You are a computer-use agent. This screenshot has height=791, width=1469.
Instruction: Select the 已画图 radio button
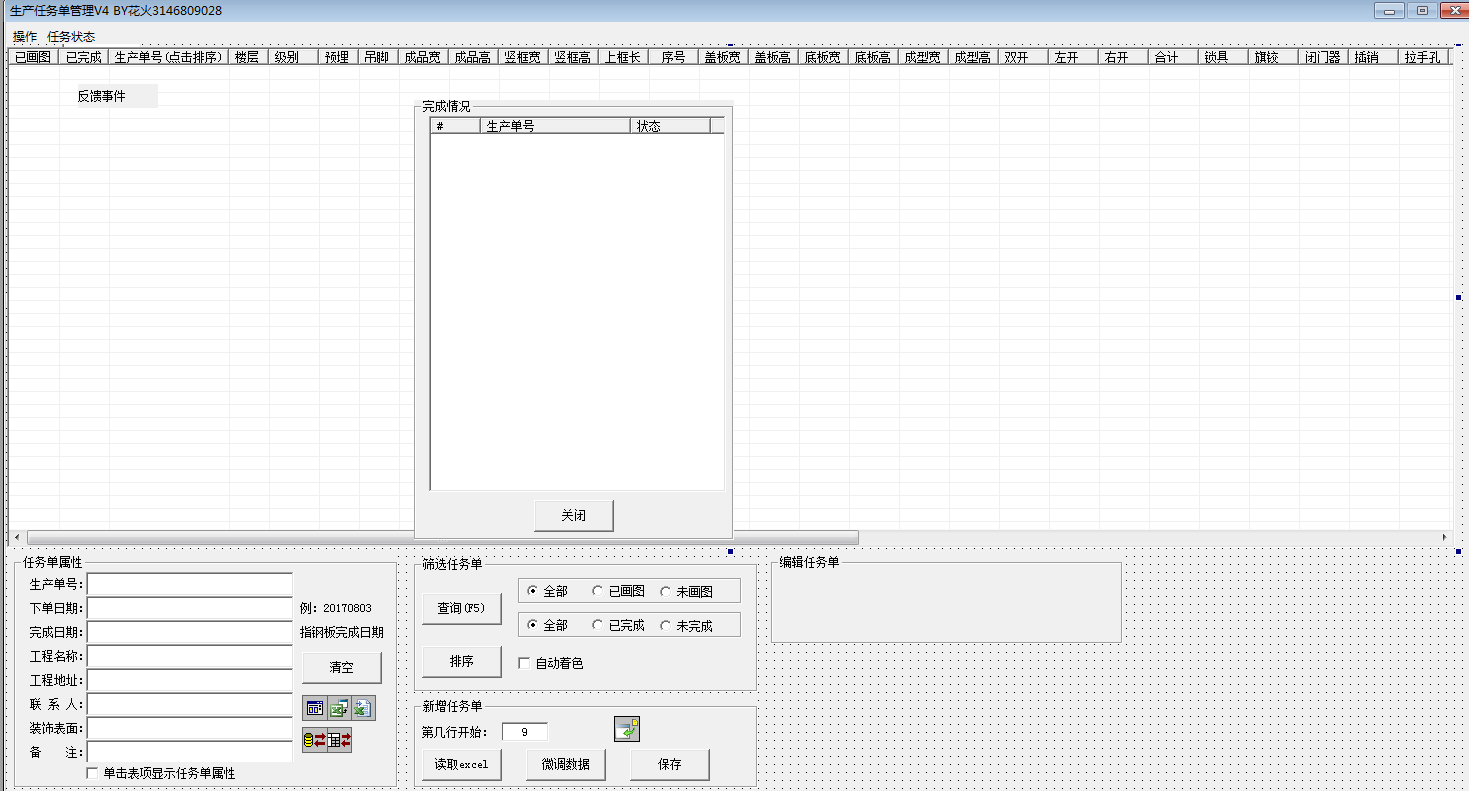pyautogui.click(x=598, y=591)
